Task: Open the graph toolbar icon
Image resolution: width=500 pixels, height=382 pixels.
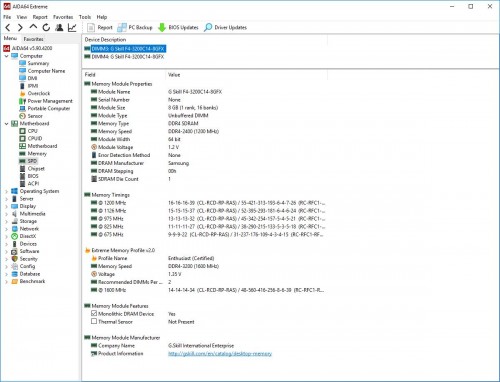Action: (x=72, y=28)
